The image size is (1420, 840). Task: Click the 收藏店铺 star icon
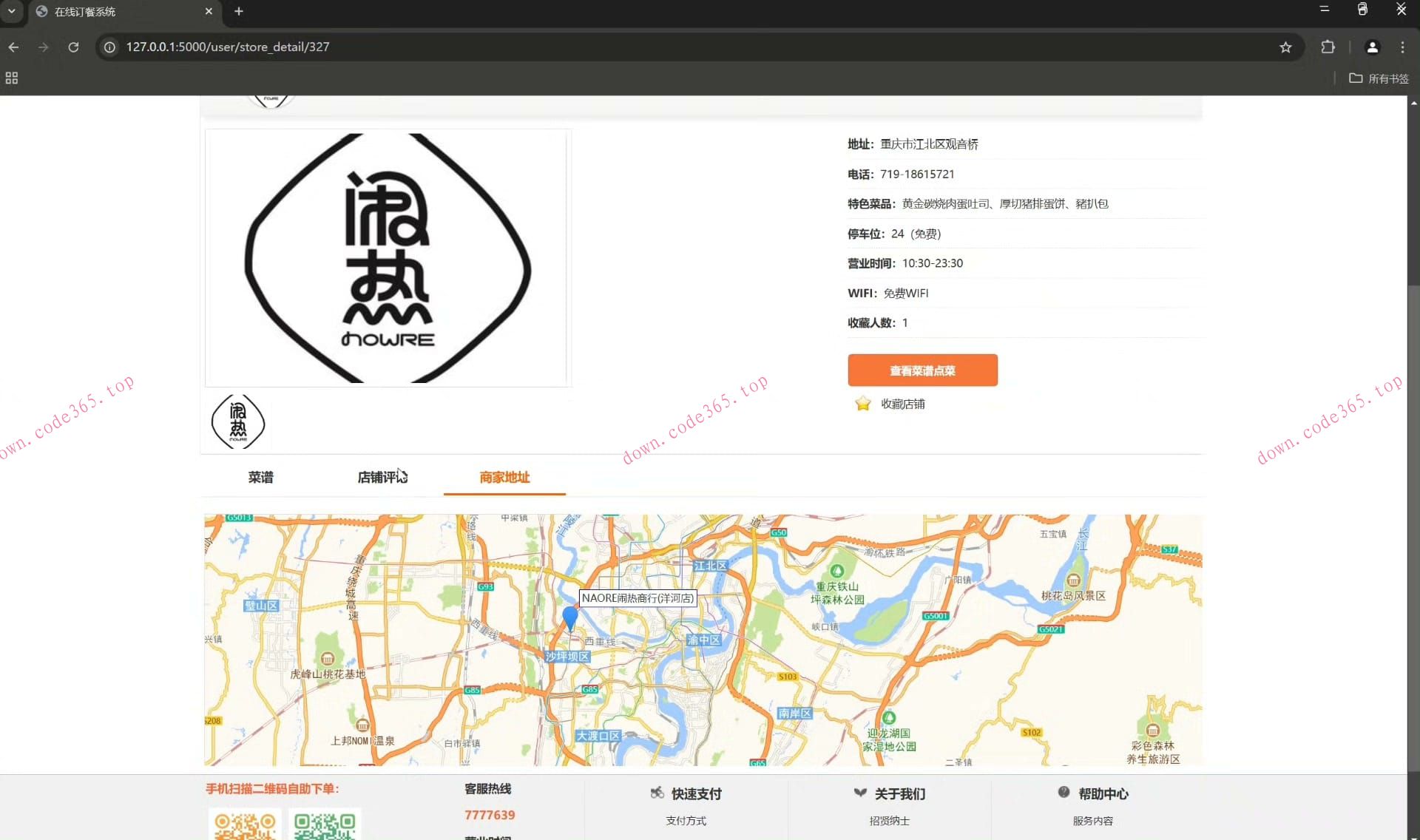point(862,404)
